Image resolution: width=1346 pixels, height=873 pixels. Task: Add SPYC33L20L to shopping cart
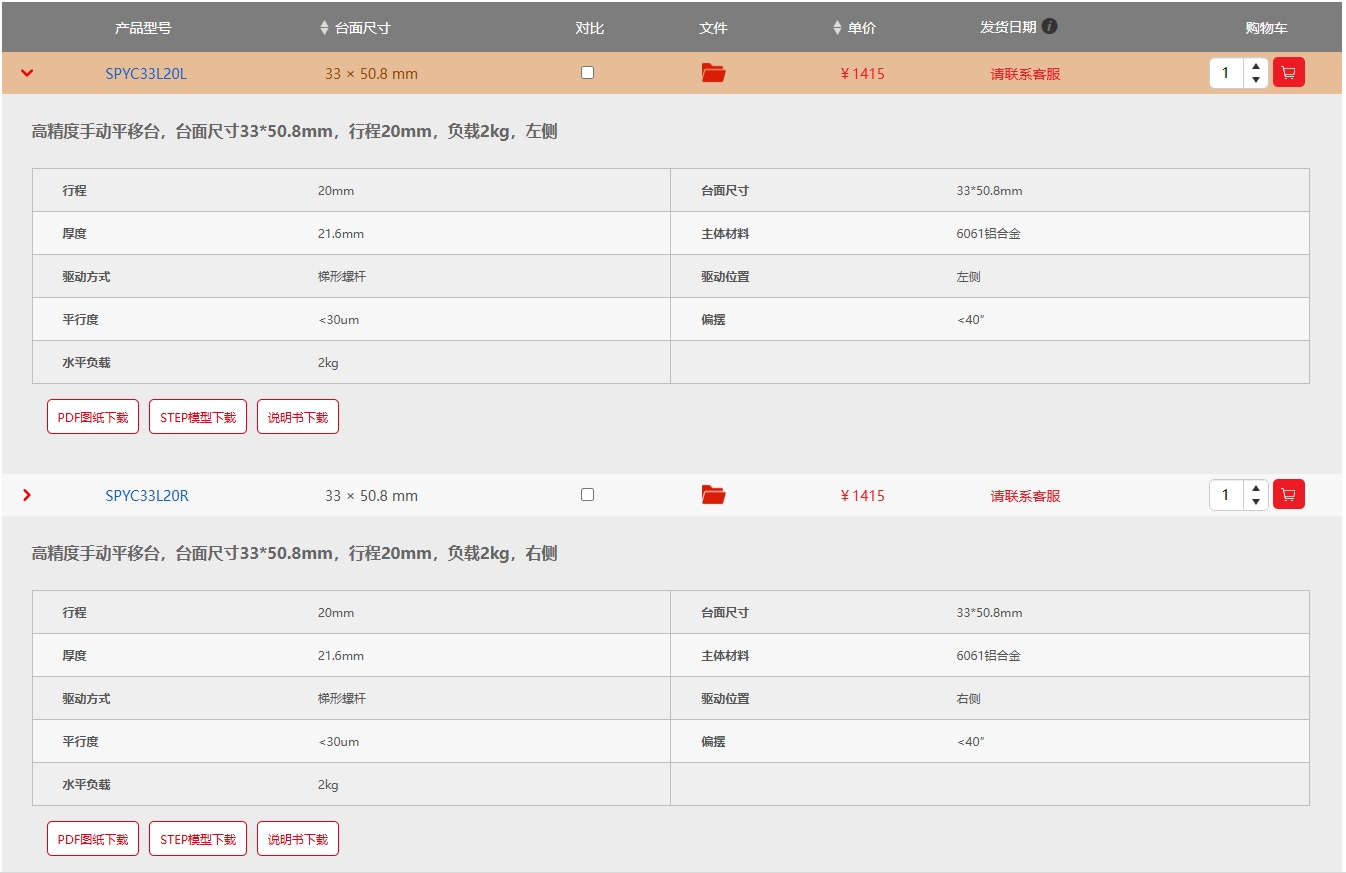[1288, 73]
